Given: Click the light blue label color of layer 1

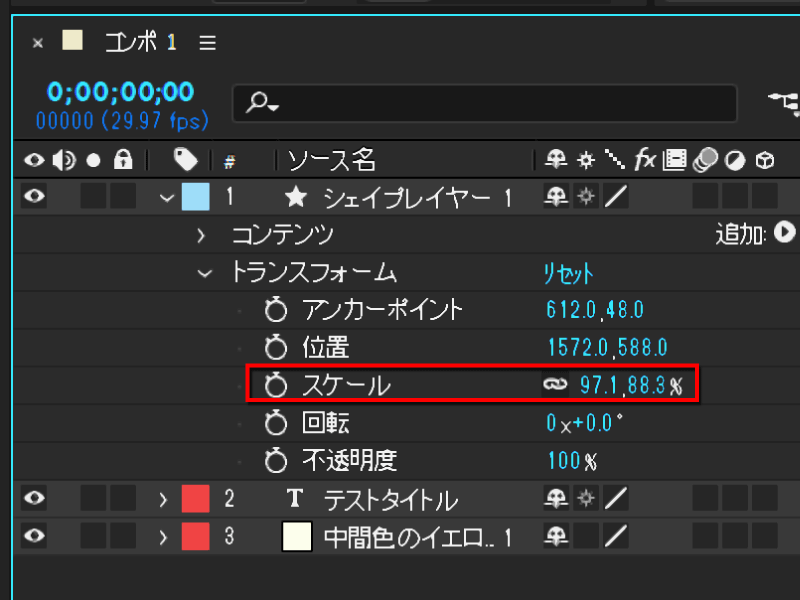Looking at the screenshot, I should click(x=196, y=197).
